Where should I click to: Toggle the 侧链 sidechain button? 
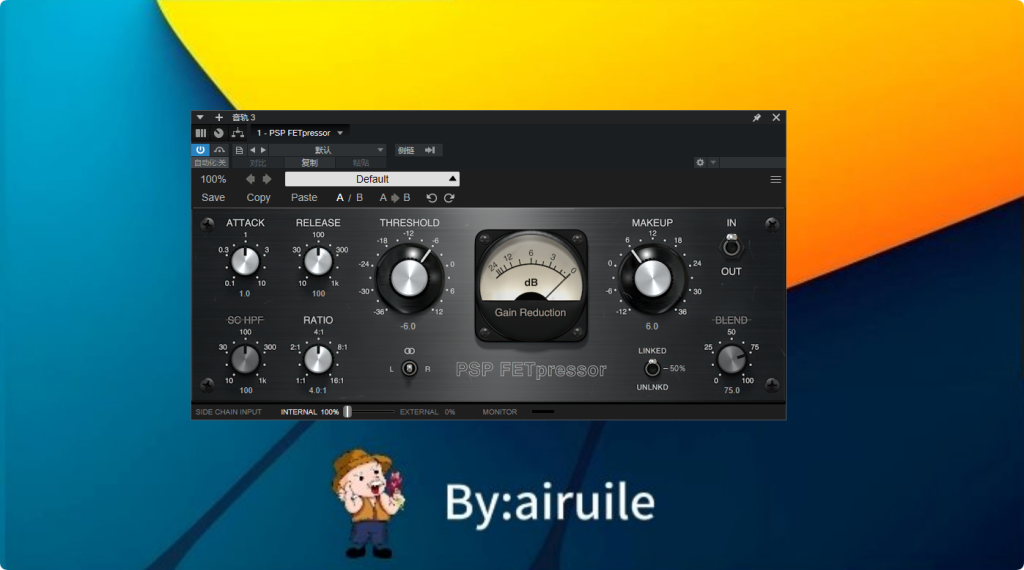(406, 150)
